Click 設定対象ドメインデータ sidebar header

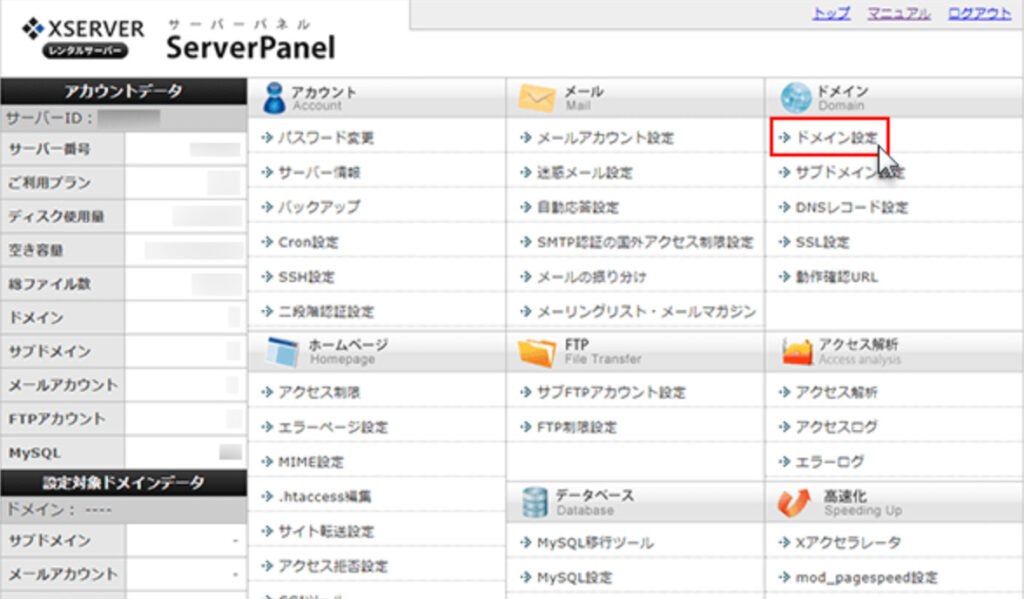[x=124, y=482]
